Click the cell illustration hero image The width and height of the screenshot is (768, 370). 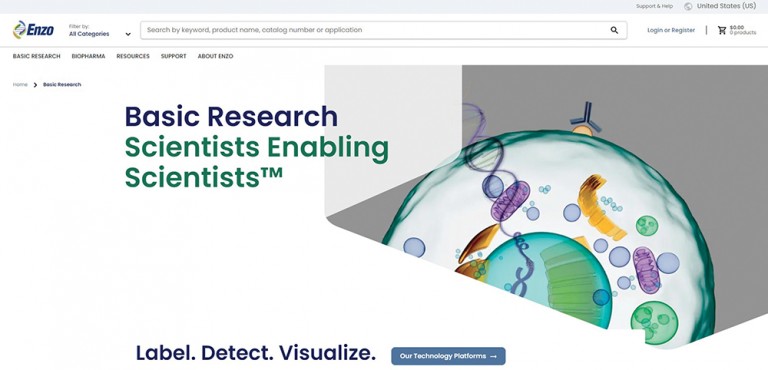546,206
